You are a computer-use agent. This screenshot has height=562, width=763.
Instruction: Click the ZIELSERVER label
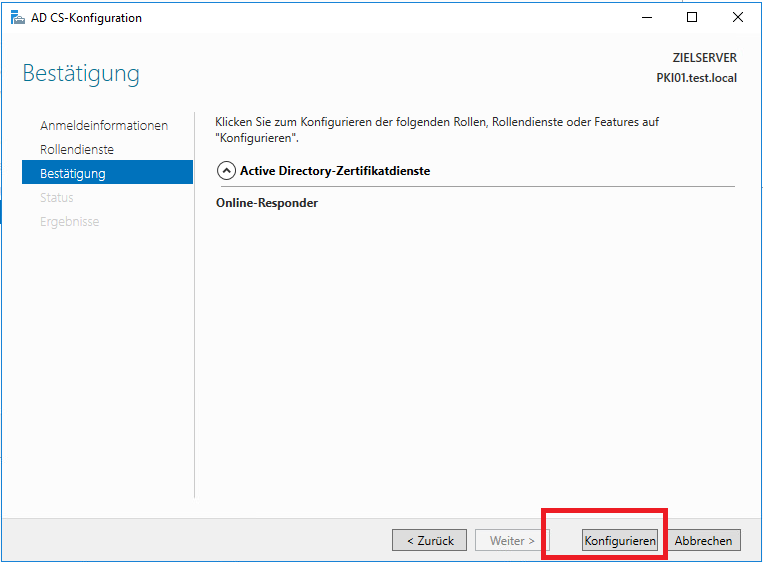[x=704, y=58]
